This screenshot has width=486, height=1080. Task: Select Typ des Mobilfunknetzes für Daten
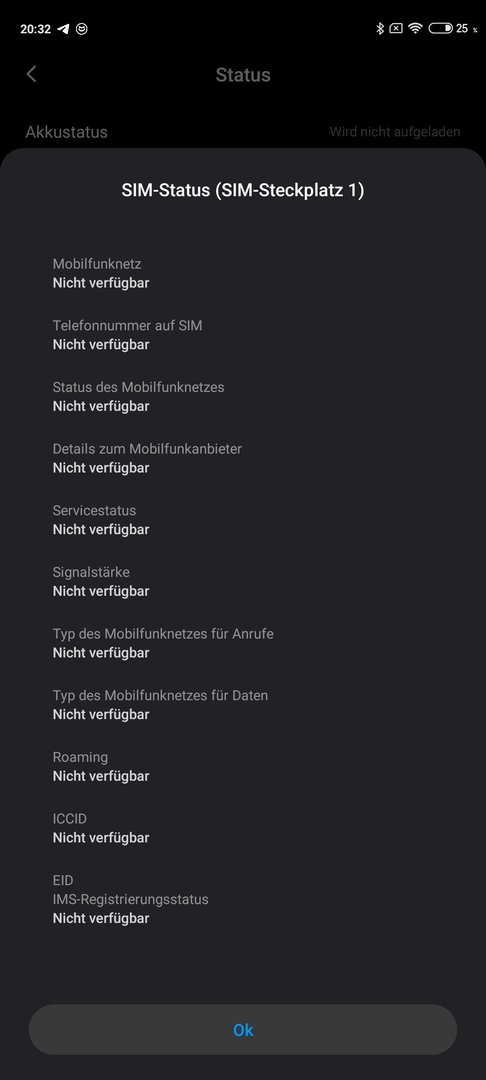[243, 705]
